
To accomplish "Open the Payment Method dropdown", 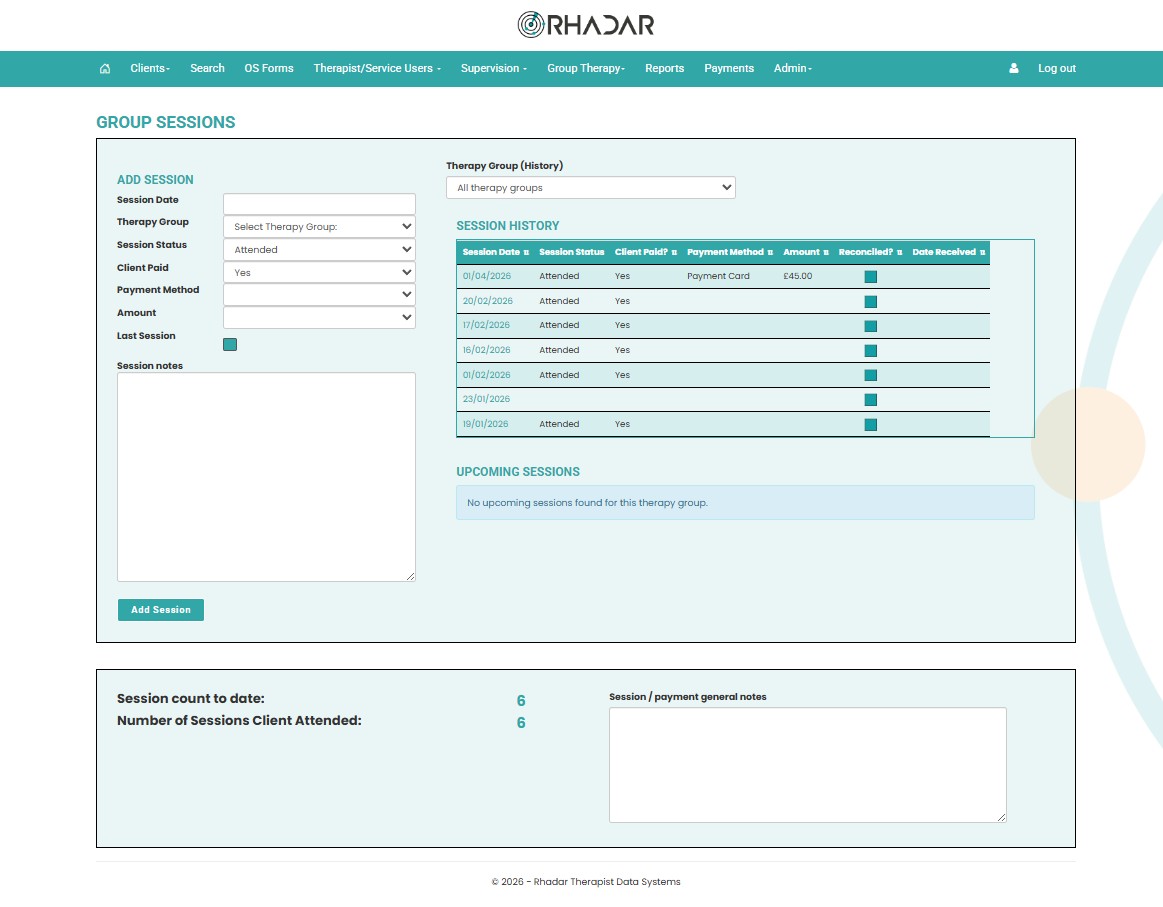I will [319, 294].
